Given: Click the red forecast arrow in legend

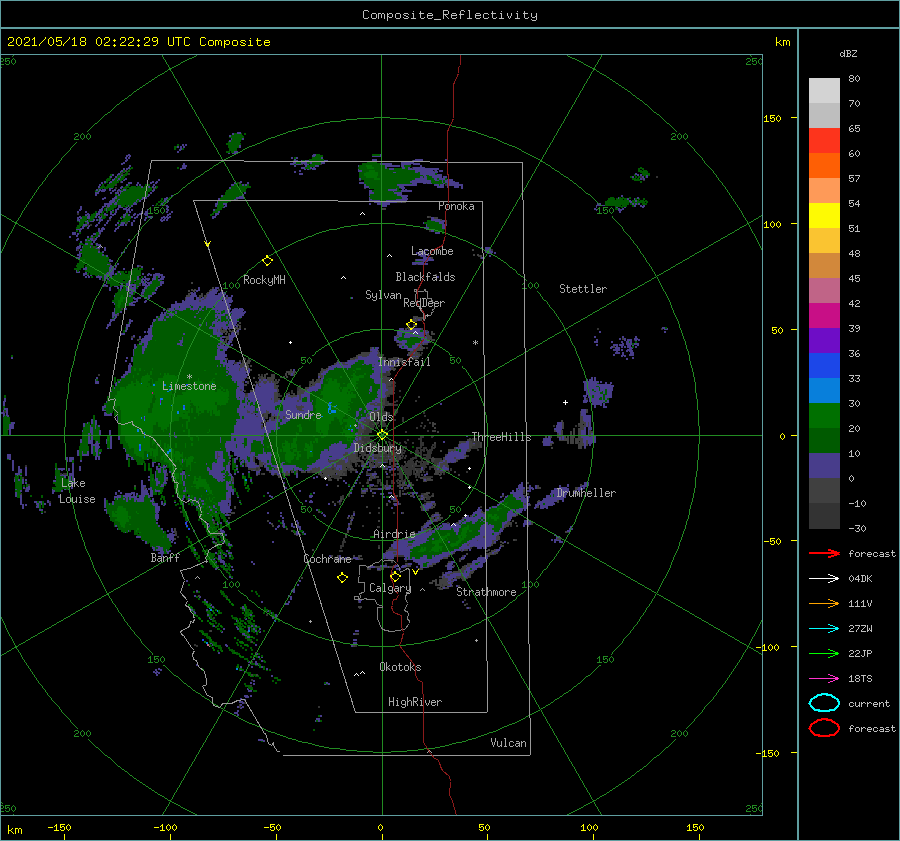Looking at the screenshot, I should [x=824, y=553].
